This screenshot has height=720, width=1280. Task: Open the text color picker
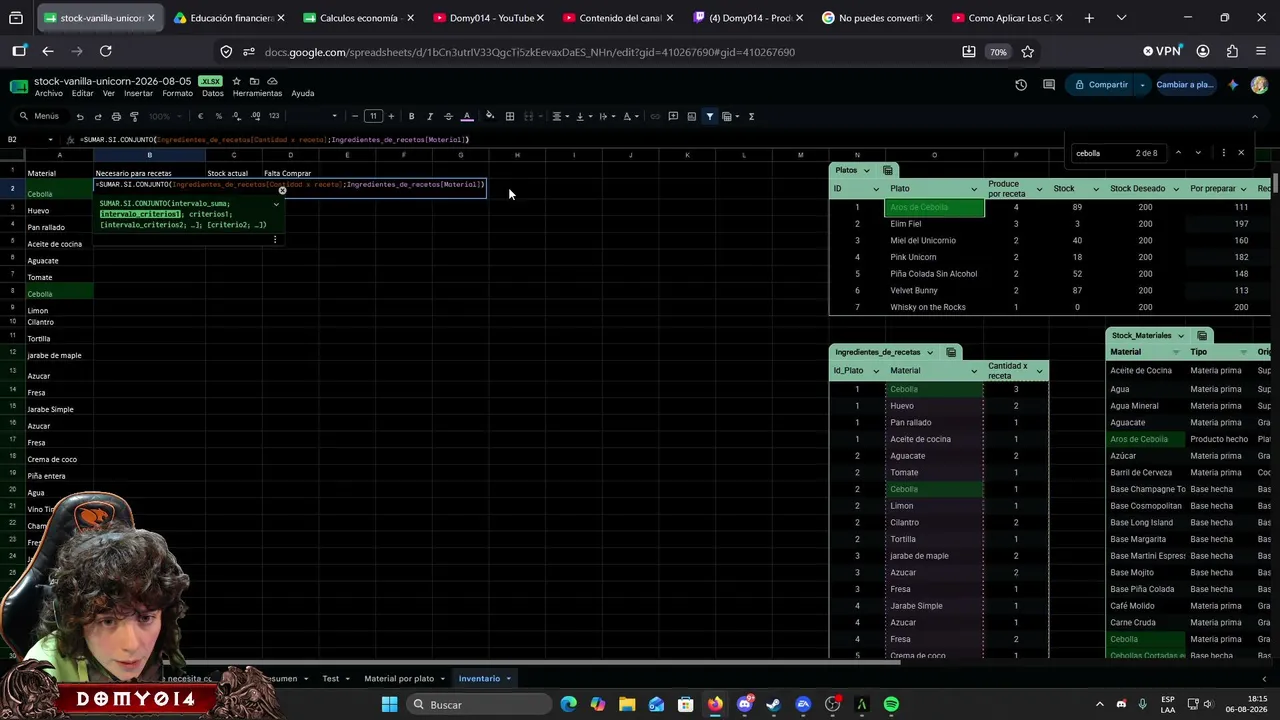pyautogui.click(x=467, y=116)
